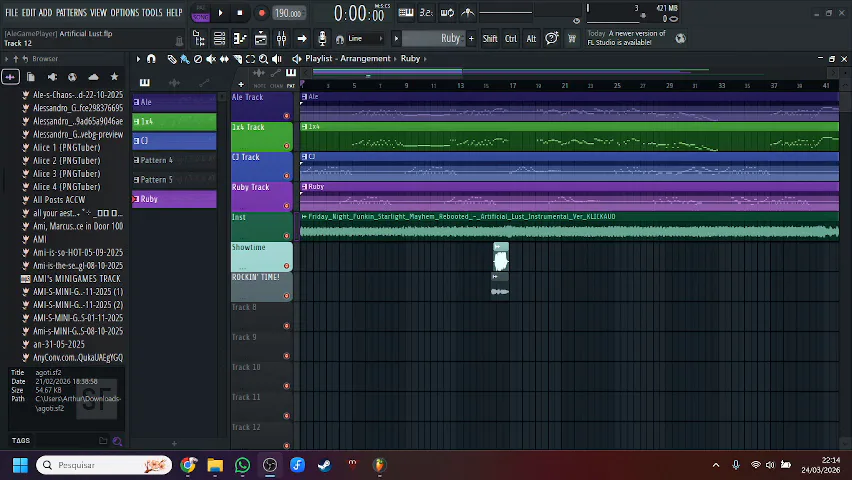Open playlist options menu arrow
Image resolution: width=852 pixels, height=480 pixels.
[x=138, y=59]
